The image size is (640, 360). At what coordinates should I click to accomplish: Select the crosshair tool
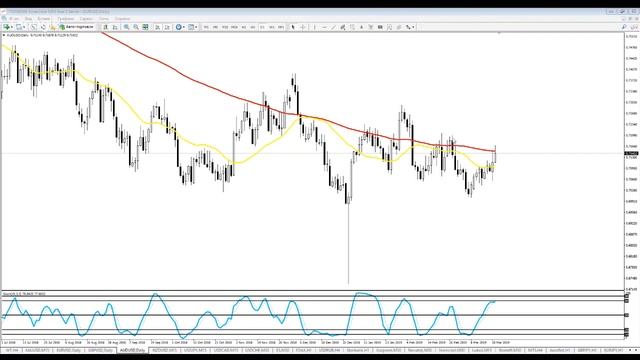click(303, 27)
